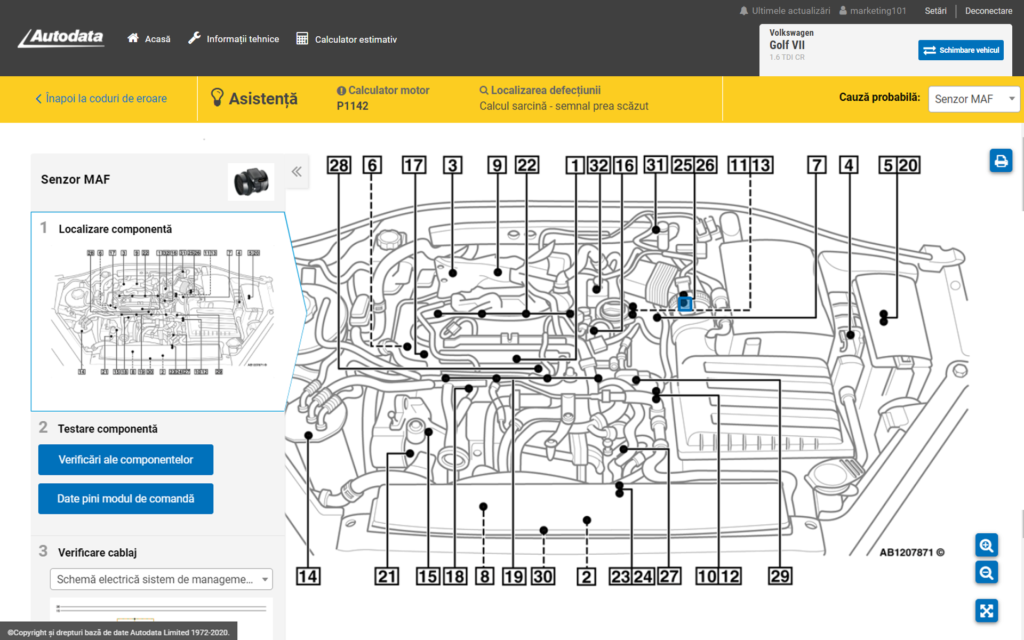Open Informații tehnice menu
Viewport: 1024px width, 640px height.
(234, 39)
